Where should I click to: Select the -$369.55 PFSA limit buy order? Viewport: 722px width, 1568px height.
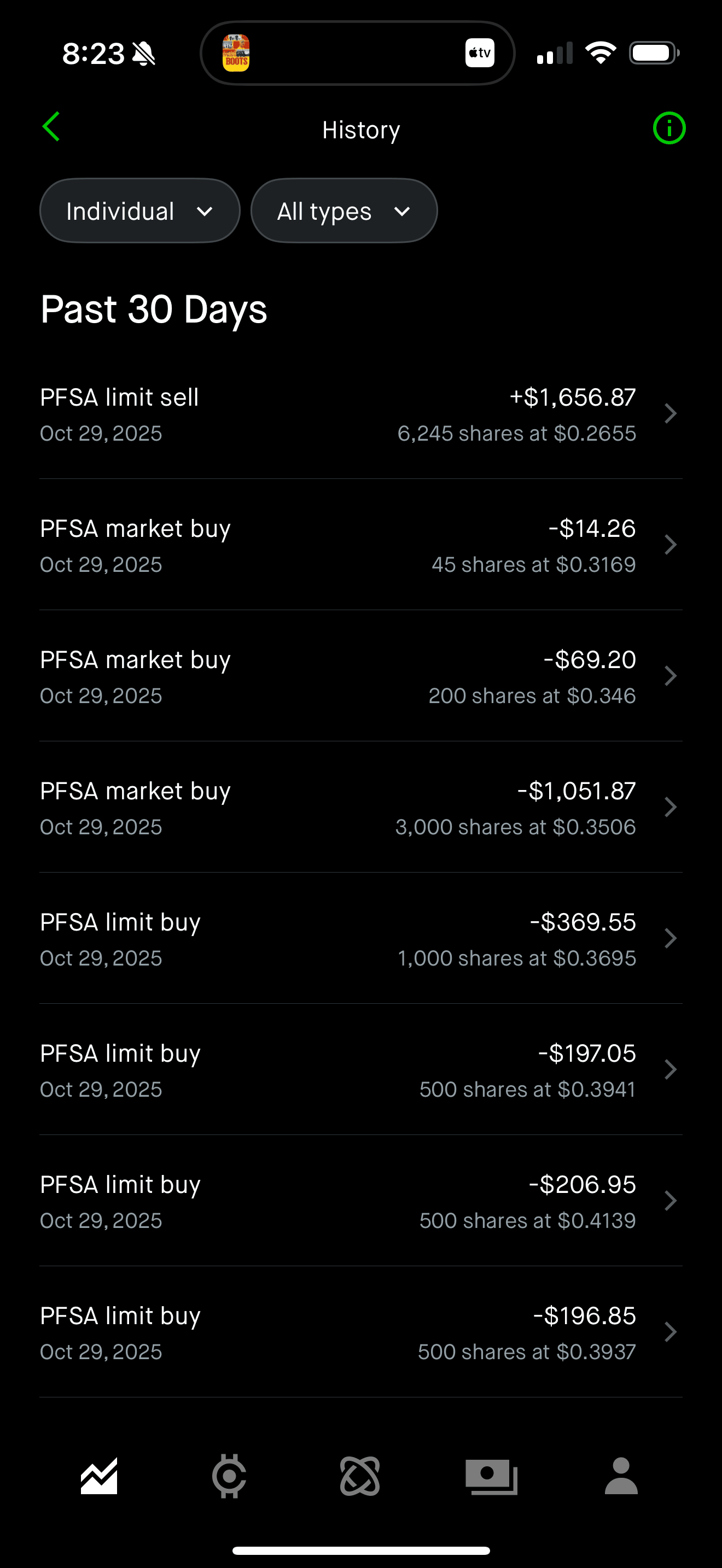click(x=360, y=939)
